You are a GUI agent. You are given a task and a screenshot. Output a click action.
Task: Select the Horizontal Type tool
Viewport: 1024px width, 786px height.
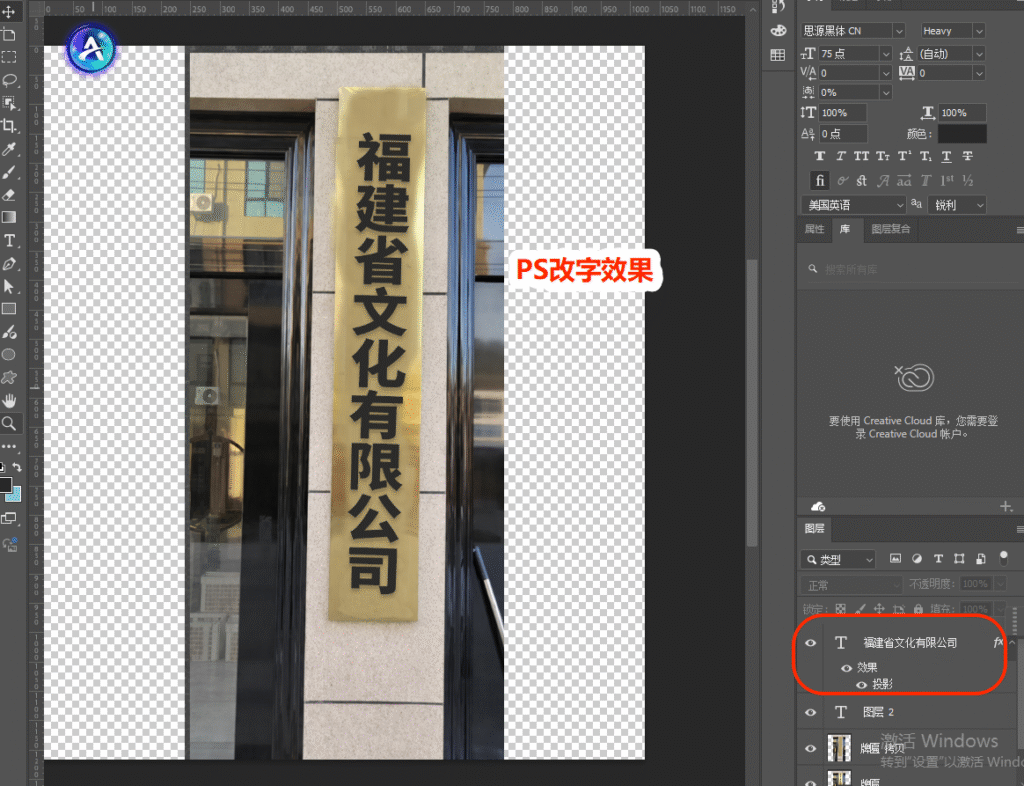9,241
